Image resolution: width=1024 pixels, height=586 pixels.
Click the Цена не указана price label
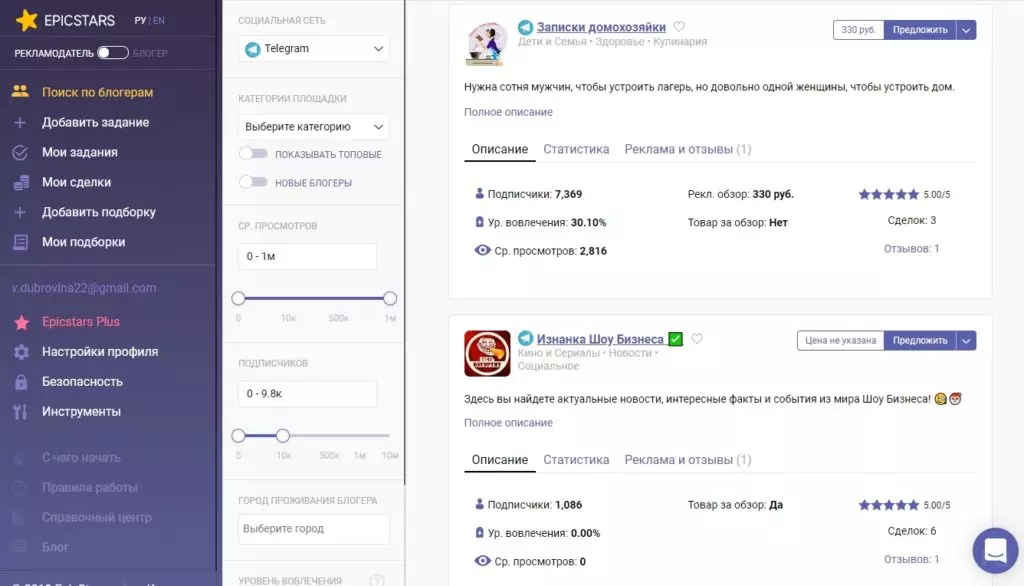pyautogui.click(x=840, y=340)
